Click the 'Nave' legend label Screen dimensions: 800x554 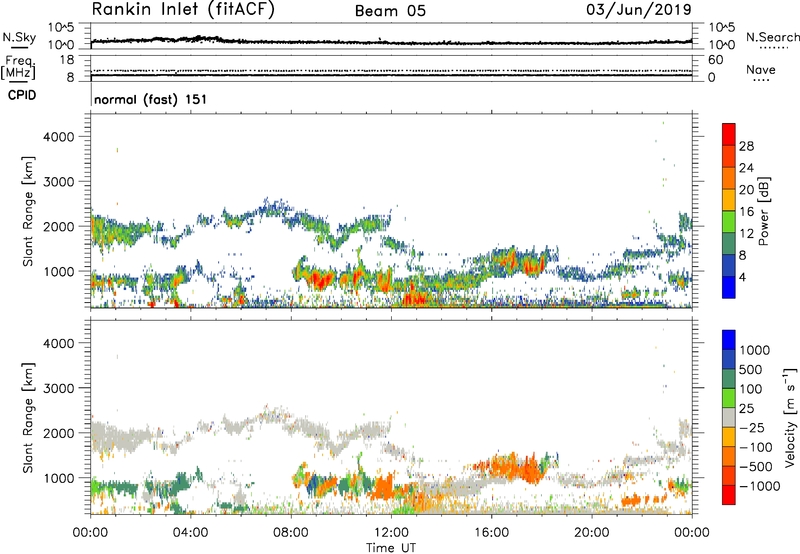(761, 69)
